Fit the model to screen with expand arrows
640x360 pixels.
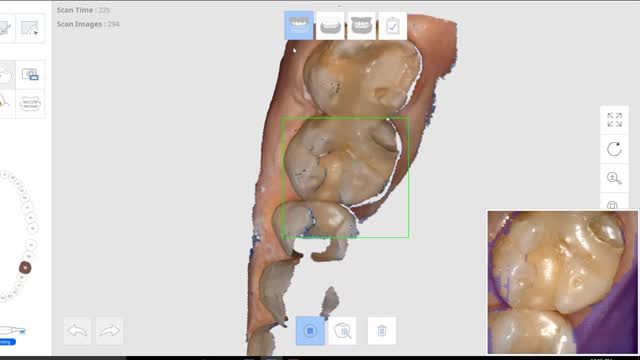[614, 120]
